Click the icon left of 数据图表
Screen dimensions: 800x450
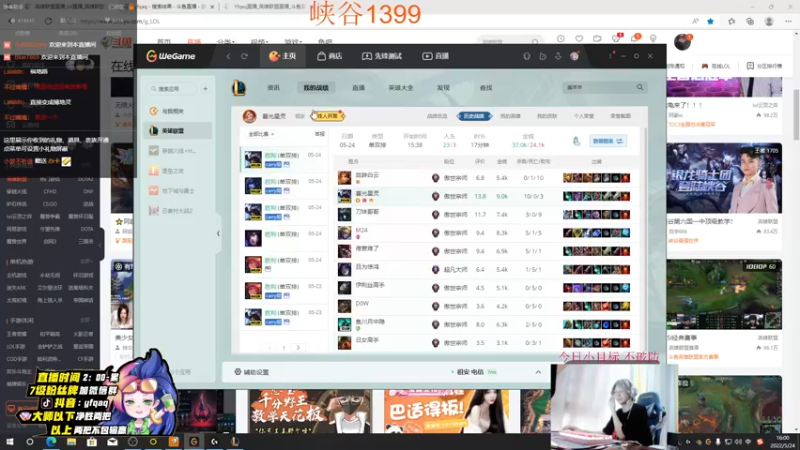[577, 141]
